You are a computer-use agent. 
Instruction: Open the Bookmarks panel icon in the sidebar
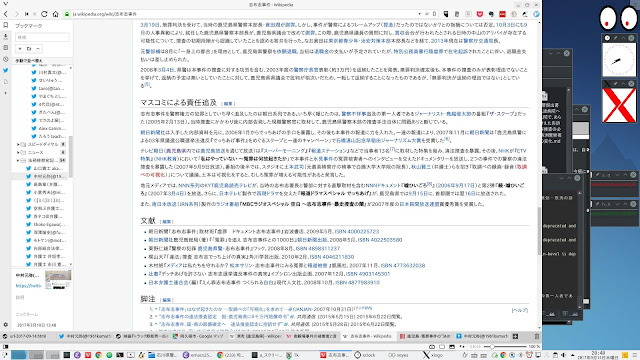pyautogui.click(x=5, y=25)
